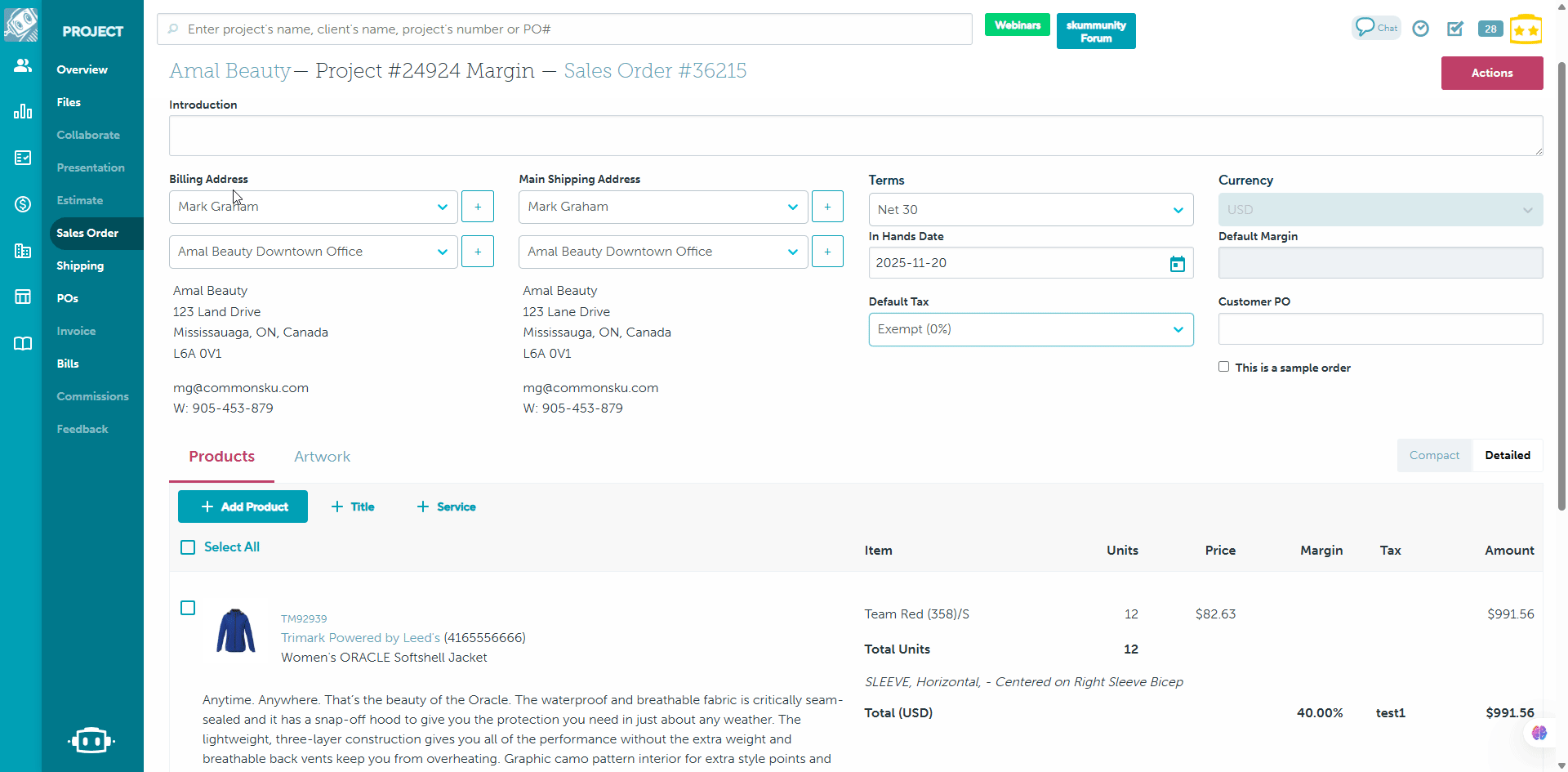This screenshot has height=772, width=1568.
Task: Click the clock reminders icon
Action: (x=1421, y=29)
